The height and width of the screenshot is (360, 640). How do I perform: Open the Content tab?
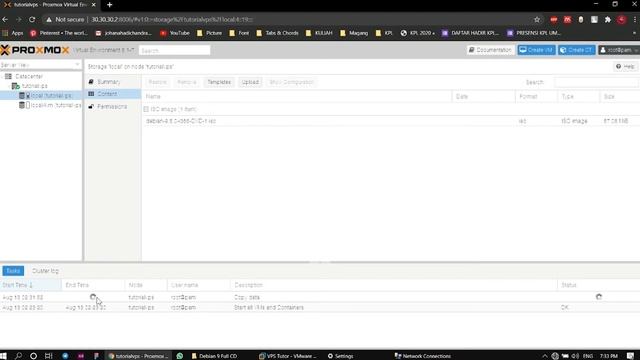pos(107,94)
